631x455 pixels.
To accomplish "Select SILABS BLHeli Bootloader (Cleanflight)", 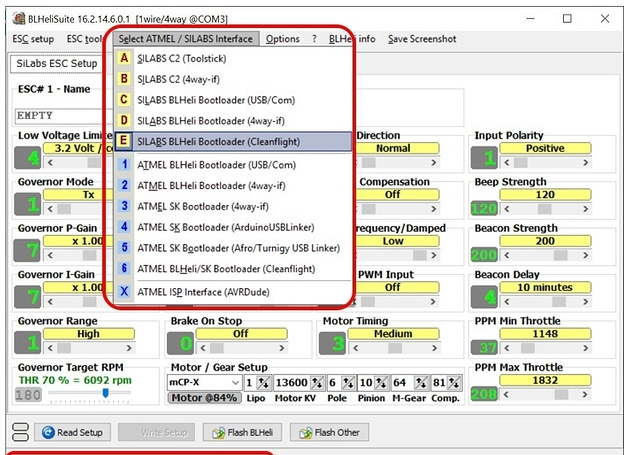I will (232, 142).
